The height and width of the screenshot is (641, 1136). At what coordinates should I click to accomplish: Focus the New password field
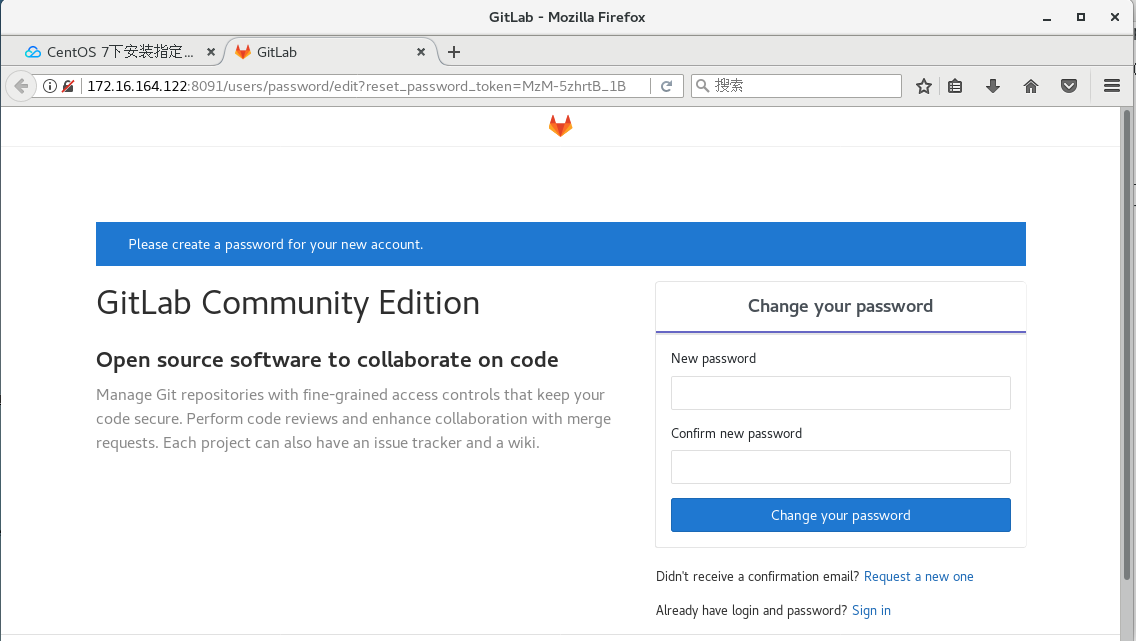click(x=840, y=393)
